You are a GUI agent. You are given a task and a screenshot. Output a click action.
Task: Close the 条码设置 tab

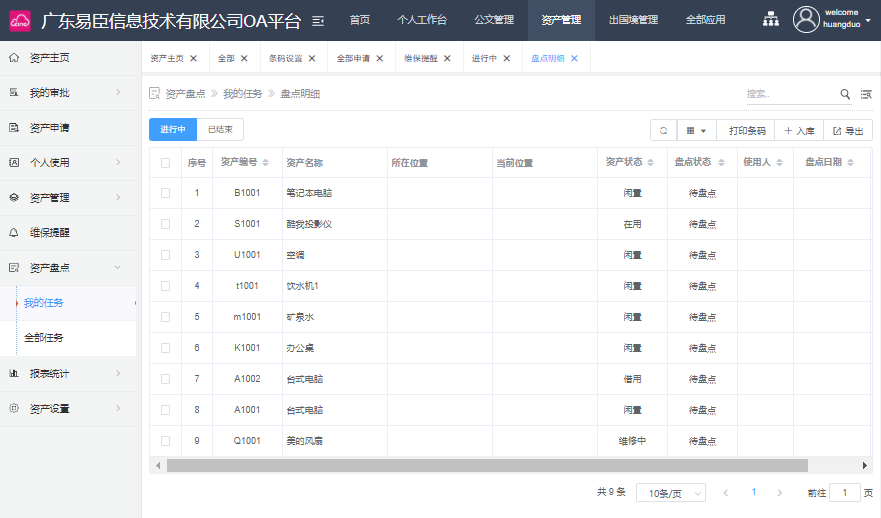coord(312,58)
